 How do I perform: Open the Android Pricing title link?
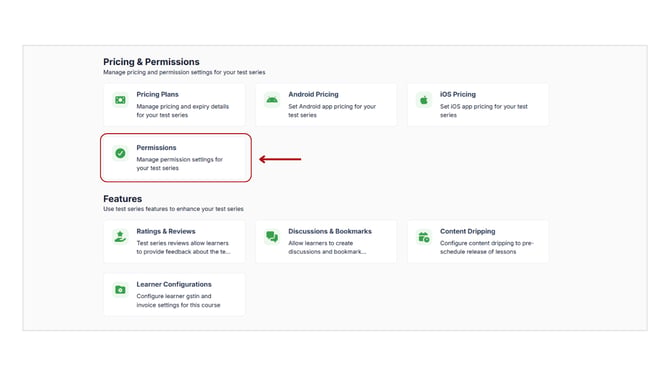[313, 94]
